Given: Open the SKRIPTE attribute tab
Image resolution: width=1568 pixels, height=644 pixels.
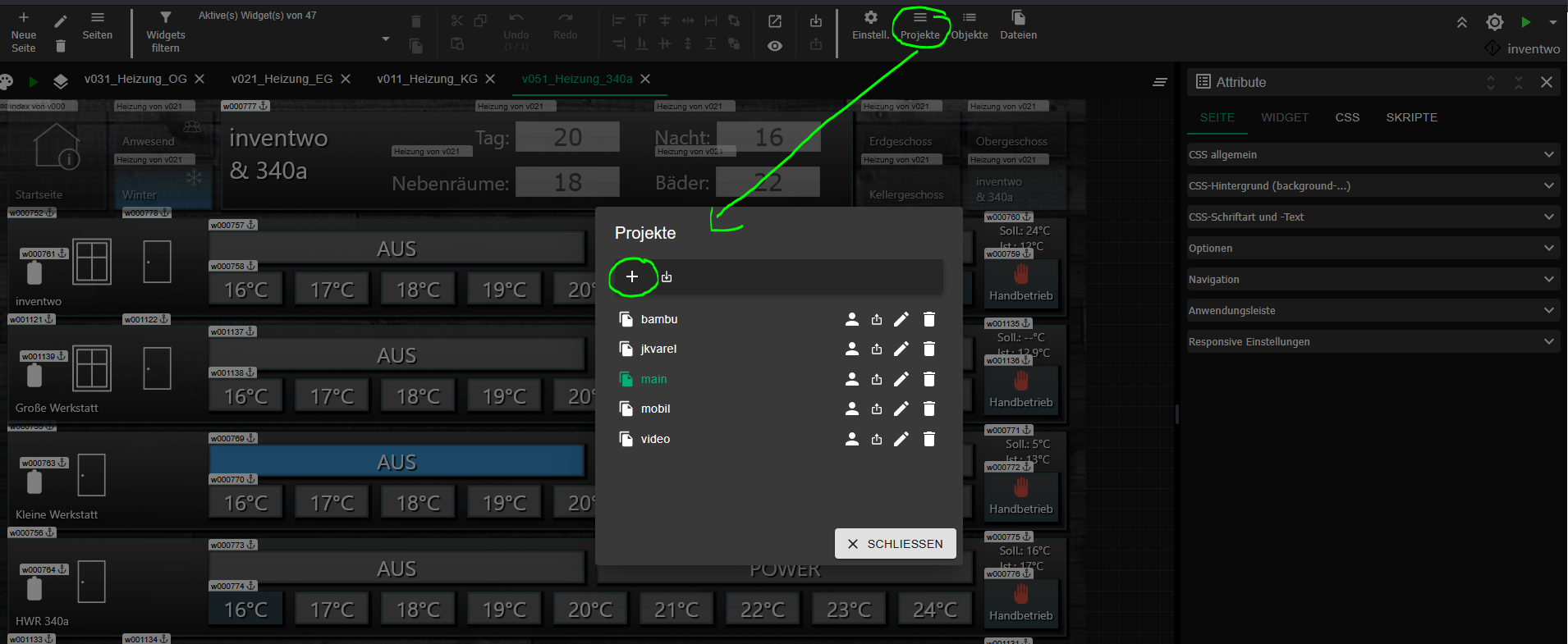Looking at the screenshot, I should [x=1412, y=117].
